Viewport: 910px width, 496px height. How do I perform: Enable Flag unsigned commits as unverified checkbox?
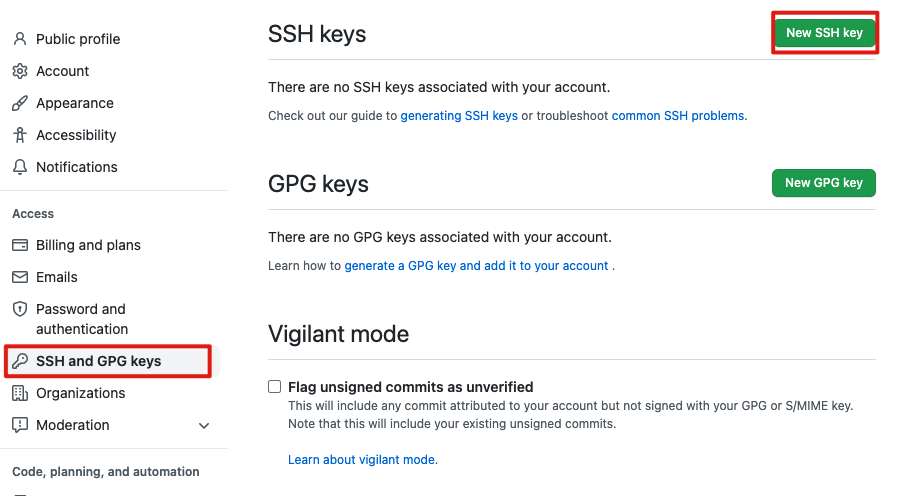coord(275,387)
